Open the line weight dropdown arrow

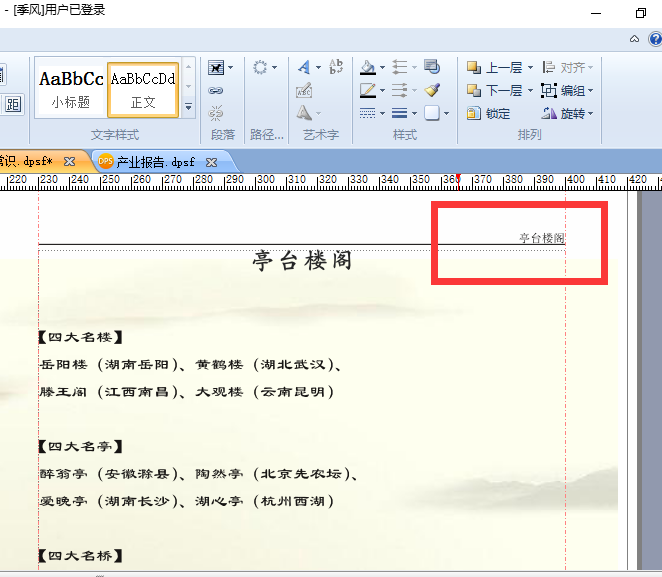coord(415,113)
